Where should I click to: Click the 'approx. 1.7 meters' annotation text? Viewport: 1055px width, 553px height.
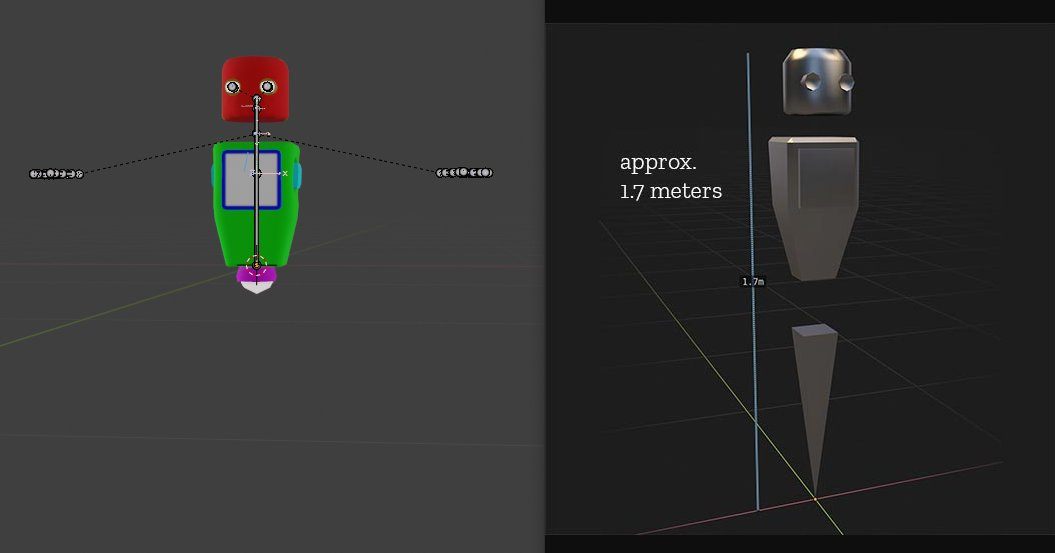[671, 176]
